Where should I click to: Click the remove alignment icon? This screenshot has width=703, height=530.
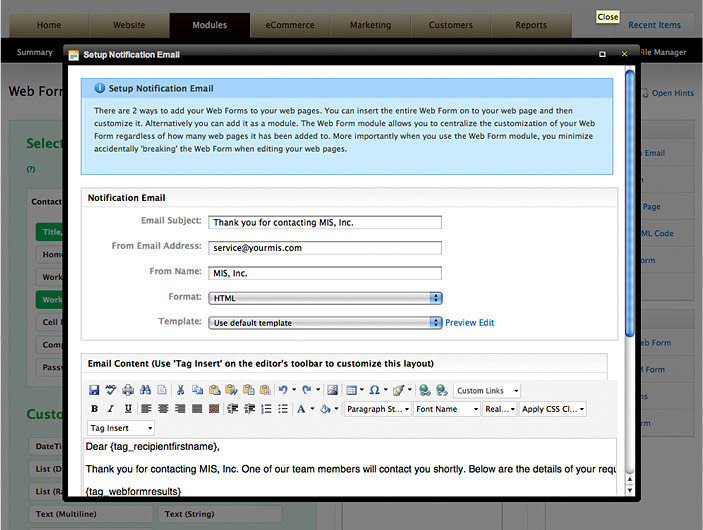[214, 408]
